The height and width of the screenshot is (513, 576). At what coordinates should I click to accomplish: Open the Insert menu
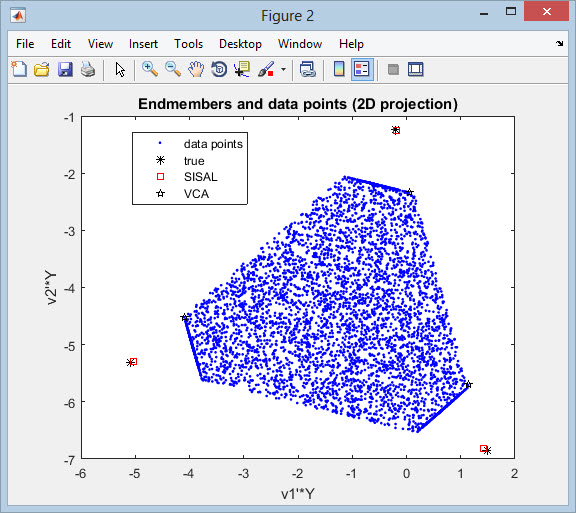click(143, 44)
